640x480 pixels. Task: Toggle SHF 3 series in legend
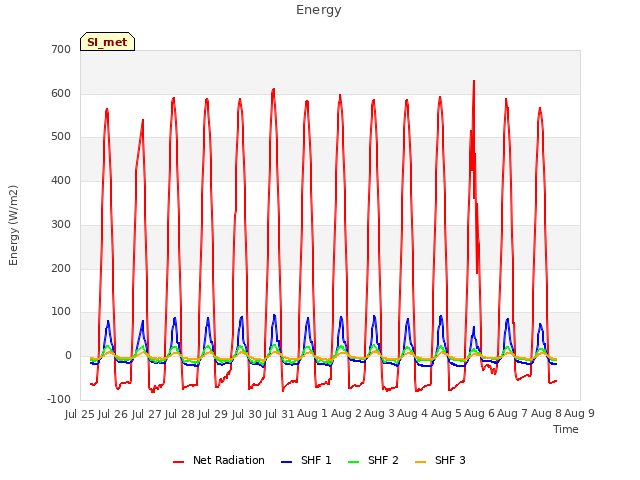tap(440, 460)
